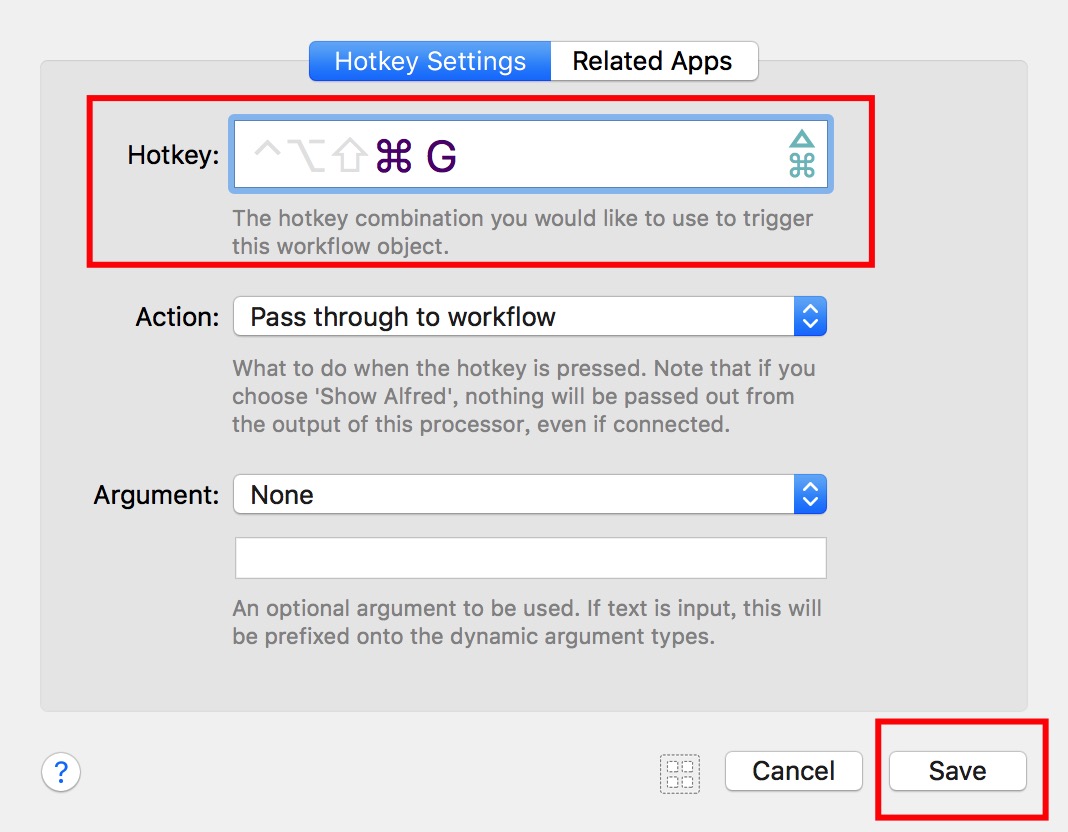Click the teal triangle-command icon in hotkey field
1068x832 pixels.
(802, 155)
